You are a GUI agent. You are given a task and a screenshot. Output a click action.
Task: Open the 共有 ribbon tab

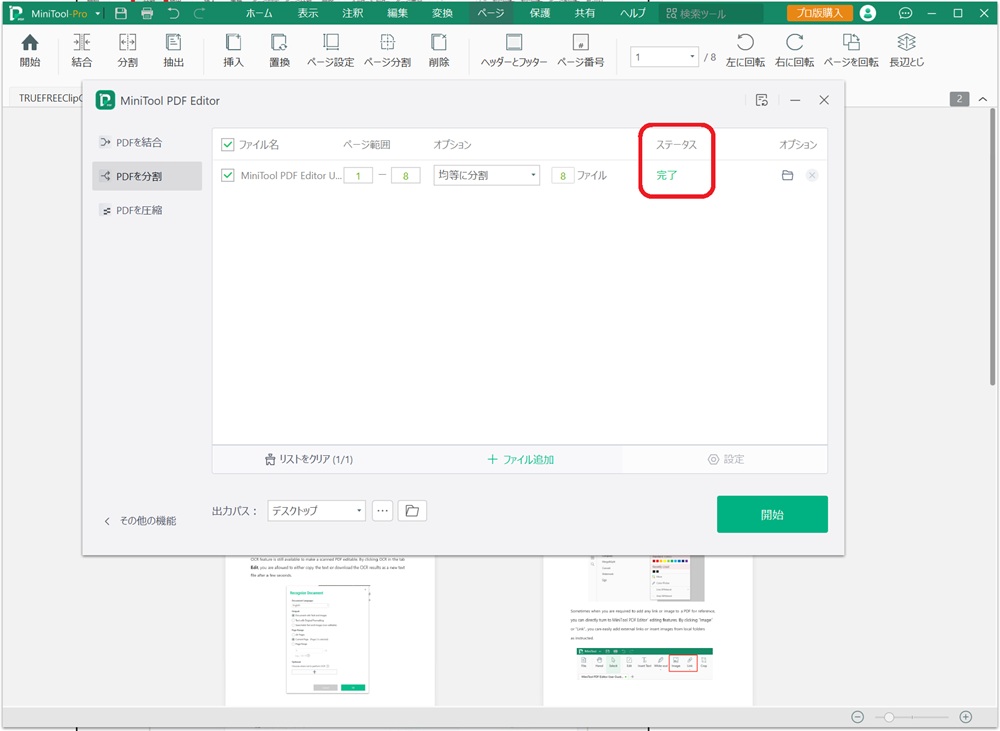(584, 13)
